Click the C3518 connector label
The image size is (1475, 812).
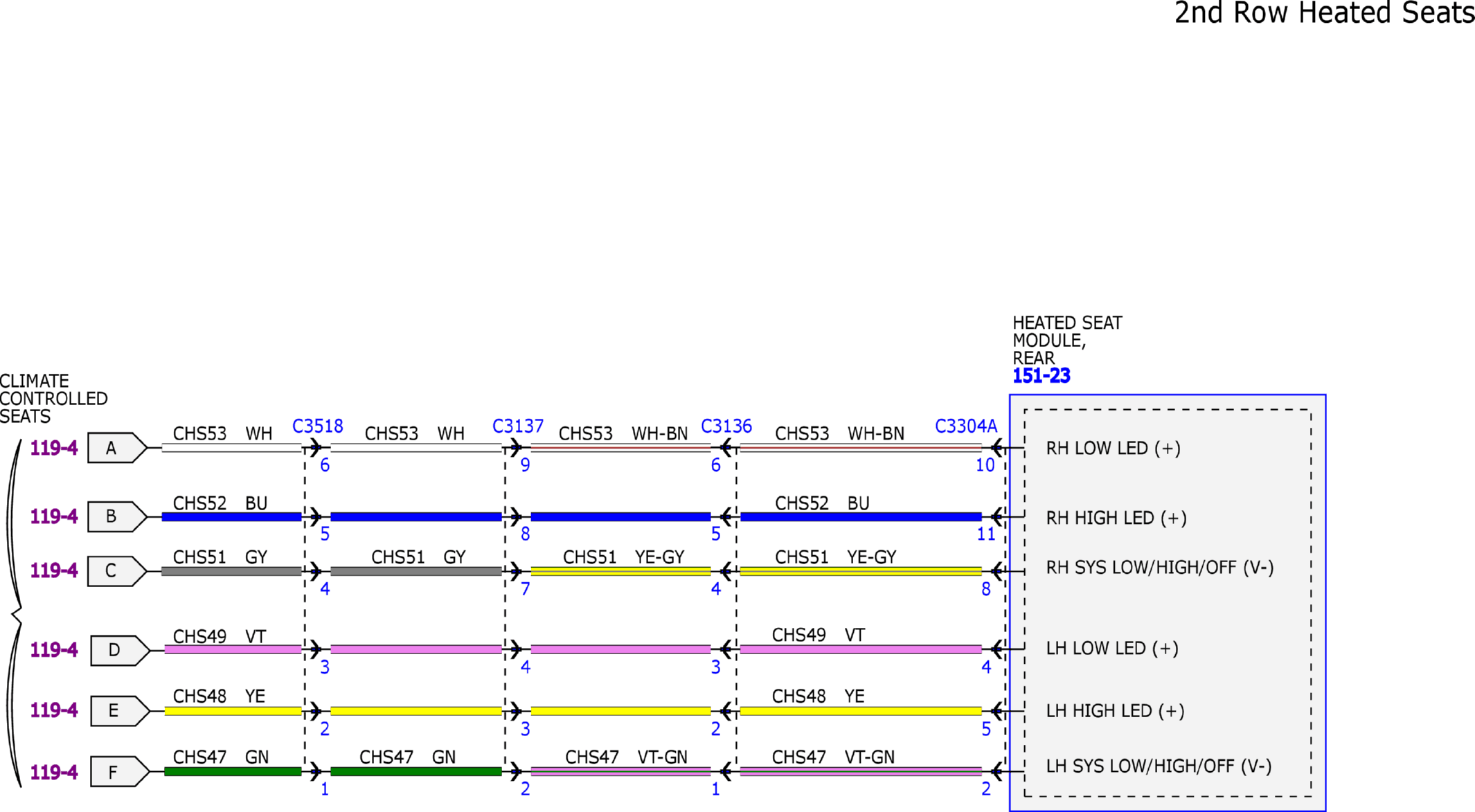point(318,426)
